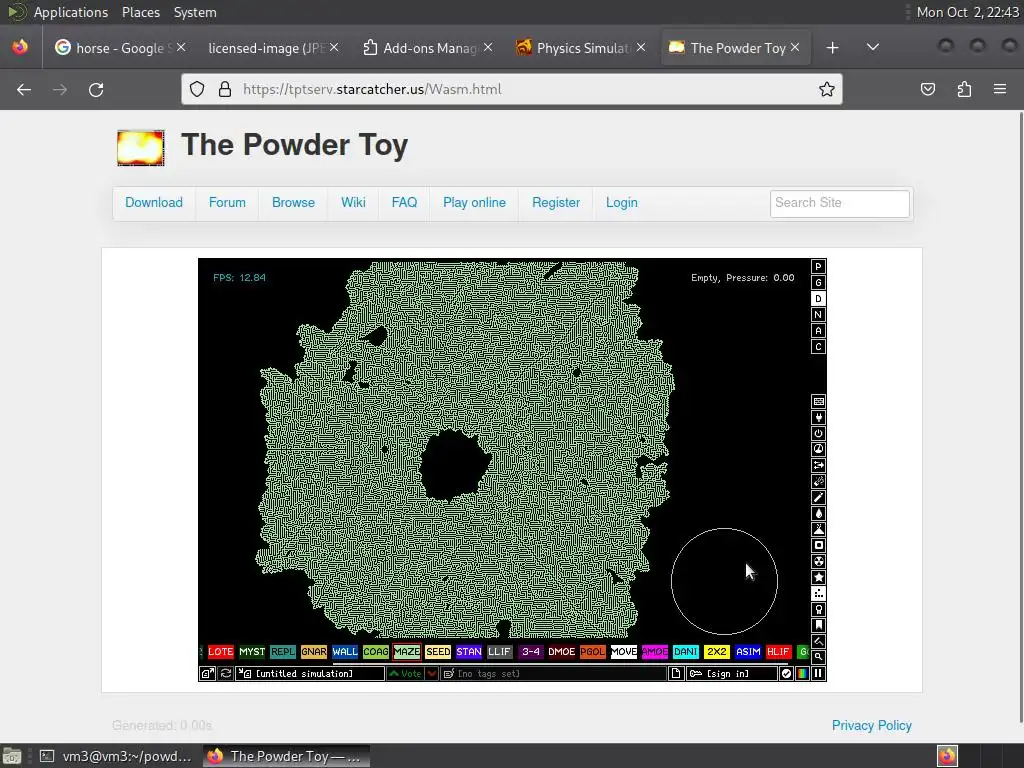Open the System menu
1024x768 pixels.
[195, 12]
